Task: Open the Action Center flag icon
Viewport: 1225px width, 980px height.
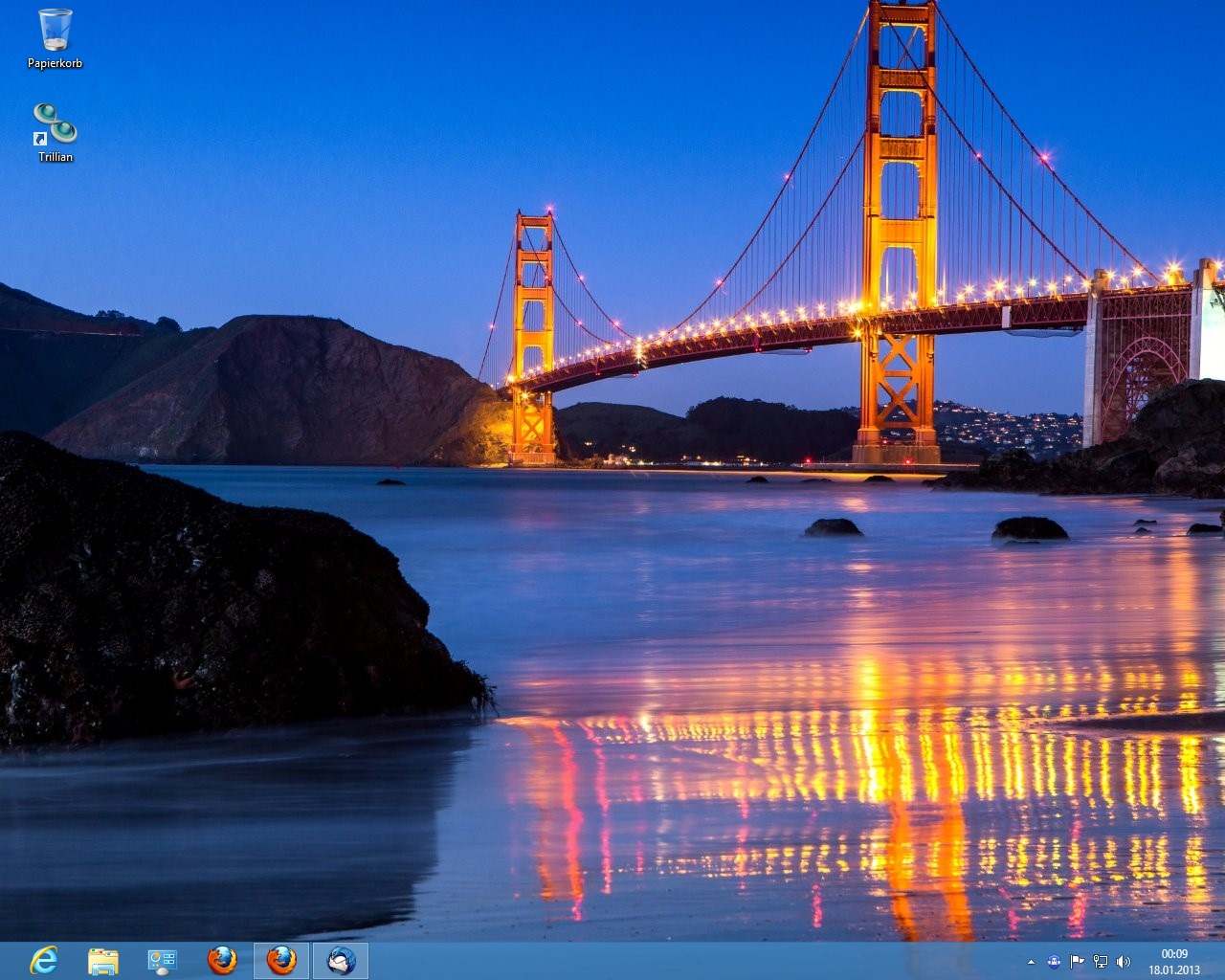Action: click(1077, 962)
